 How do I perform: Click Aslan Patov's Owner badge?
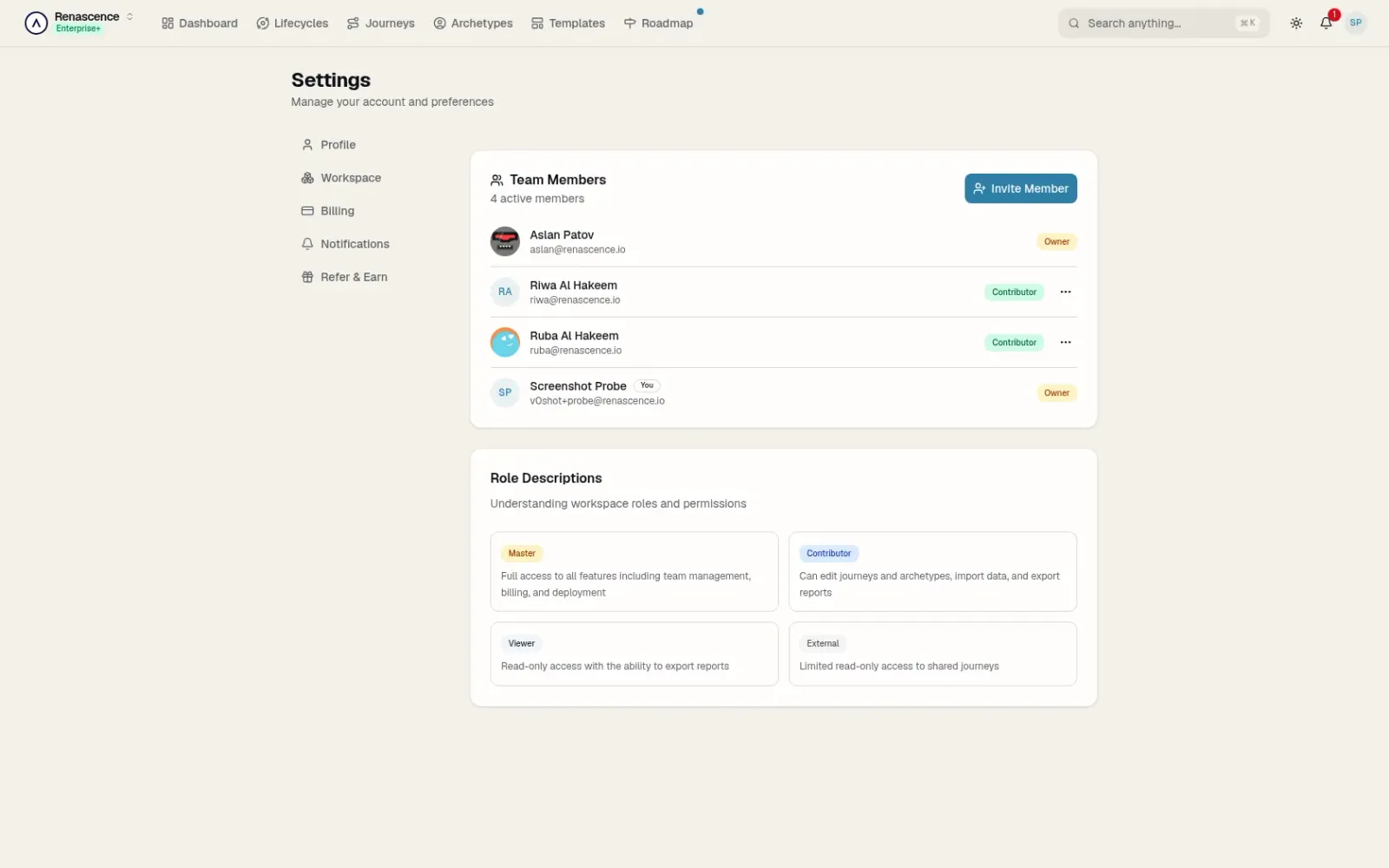1057,241
